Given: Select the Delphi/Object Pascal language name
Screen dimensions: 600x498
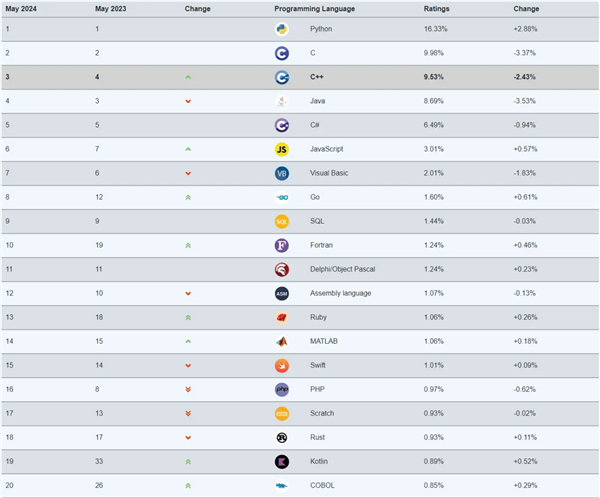Looking at the screenshot, I should pos(343,269).
